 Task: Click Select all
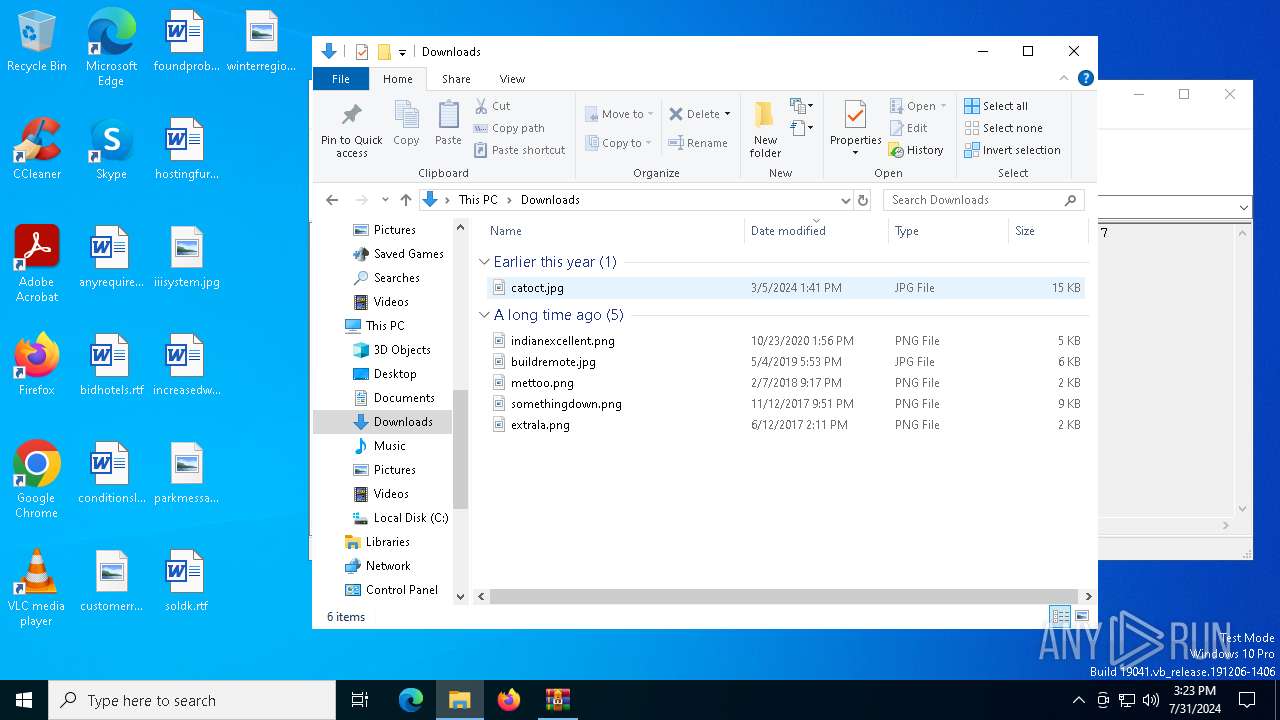[x=996, y=106]
